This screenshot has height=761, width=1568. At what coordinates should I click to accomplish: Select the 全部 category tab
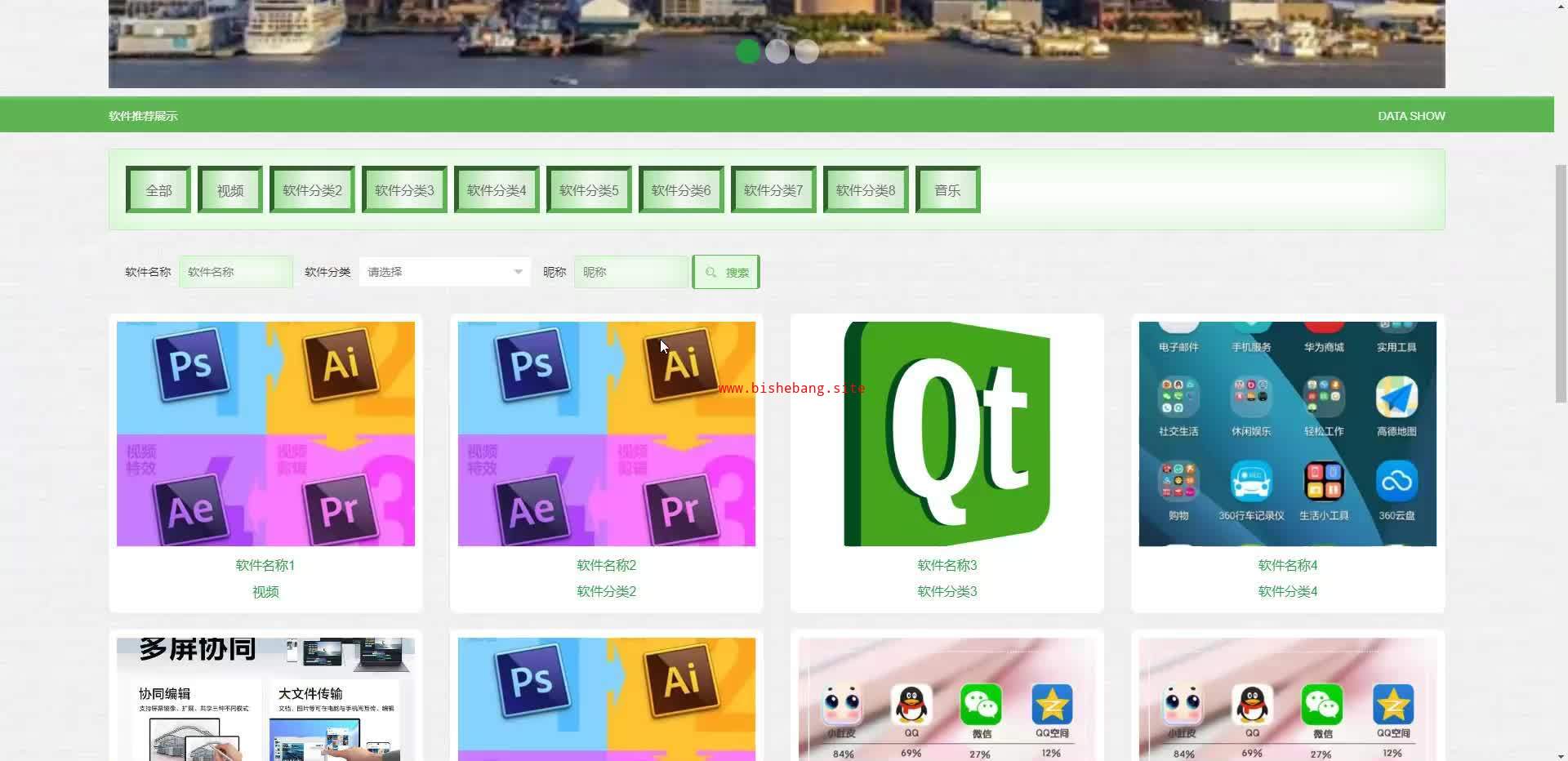click(x=158, y=190)
